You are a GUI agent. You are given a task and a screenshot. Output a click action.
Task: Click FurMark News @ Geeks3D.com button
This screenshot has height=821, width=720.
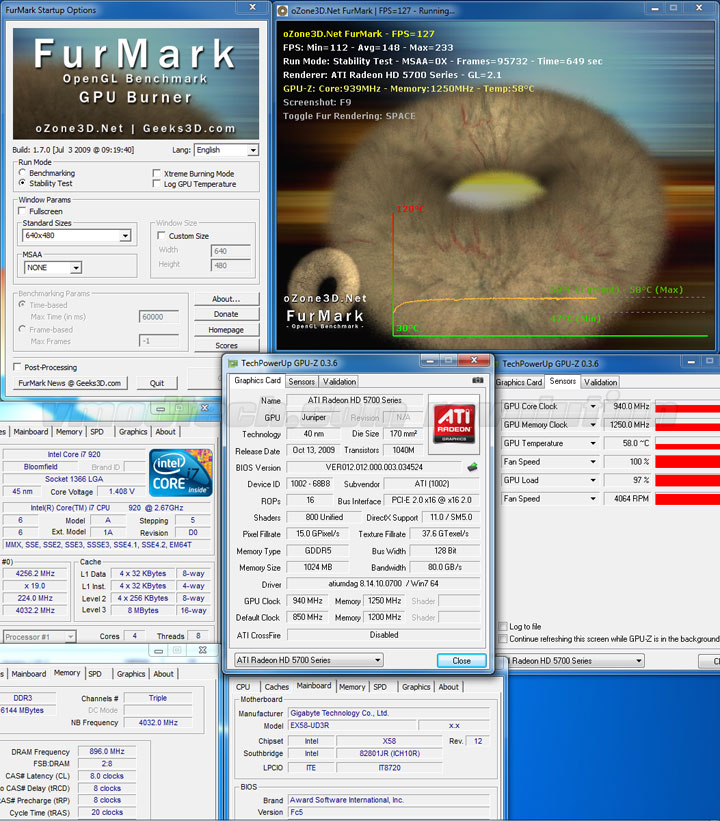(x=70, y=383)
